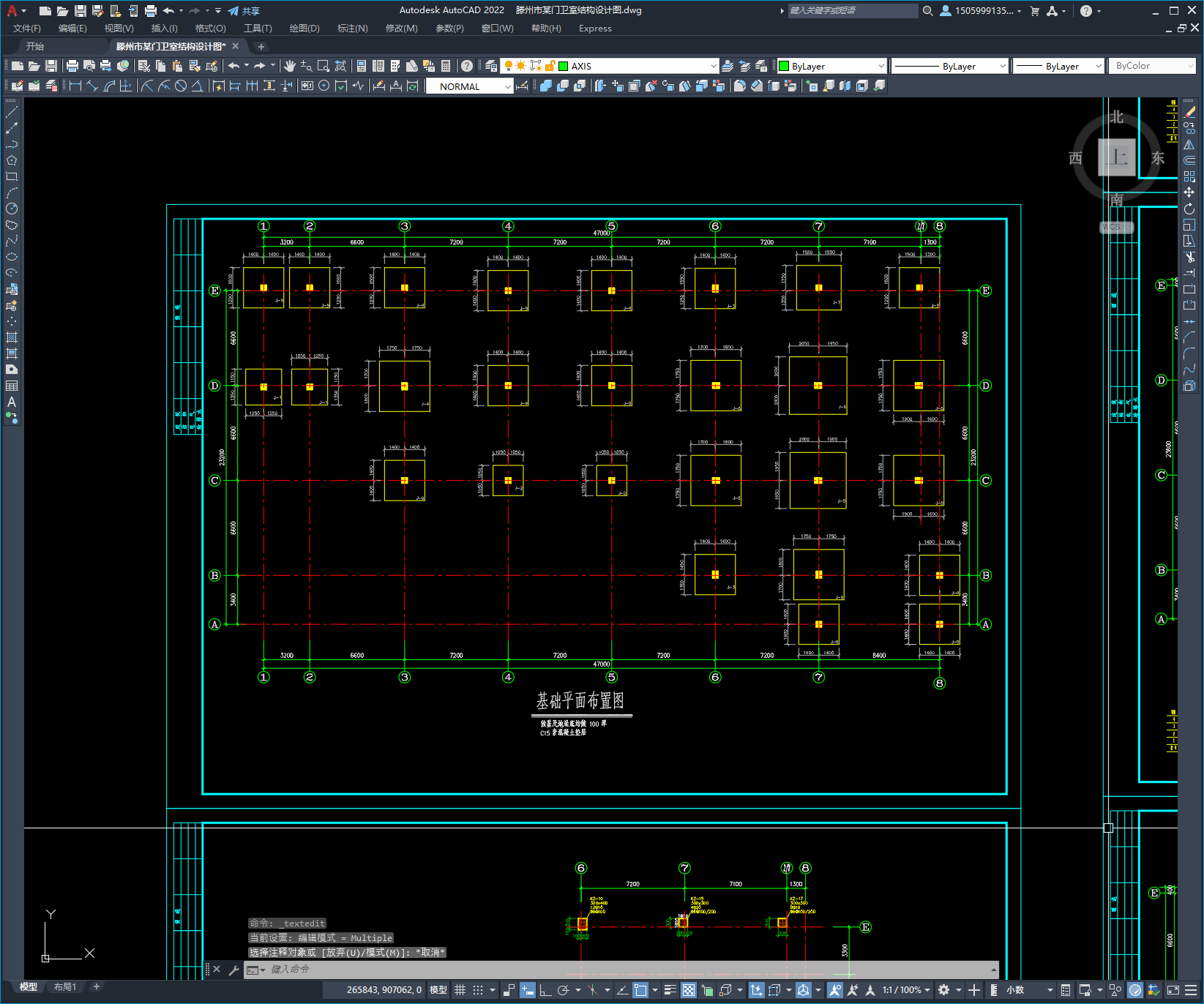Open the annotation scale 1:1 / 100% dropdown
Screen dimensions: 1204x1004
(x=906, y=990)
